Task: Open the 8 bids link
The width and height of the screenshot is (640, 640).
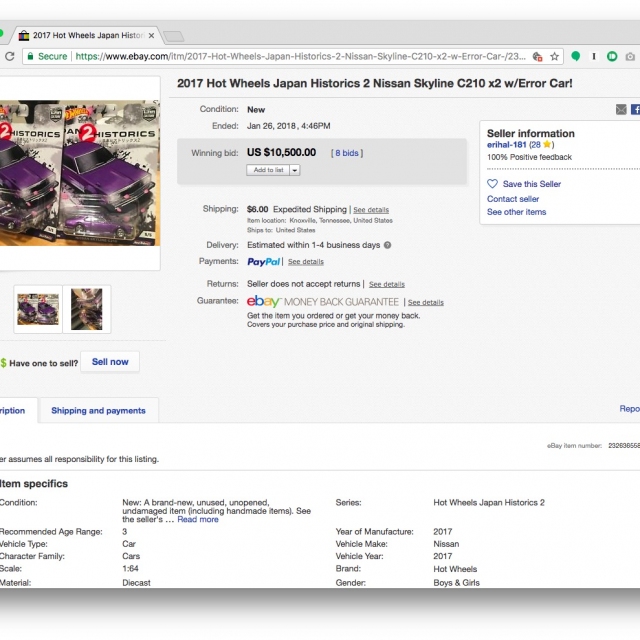Action: click(x=348, y=153)
